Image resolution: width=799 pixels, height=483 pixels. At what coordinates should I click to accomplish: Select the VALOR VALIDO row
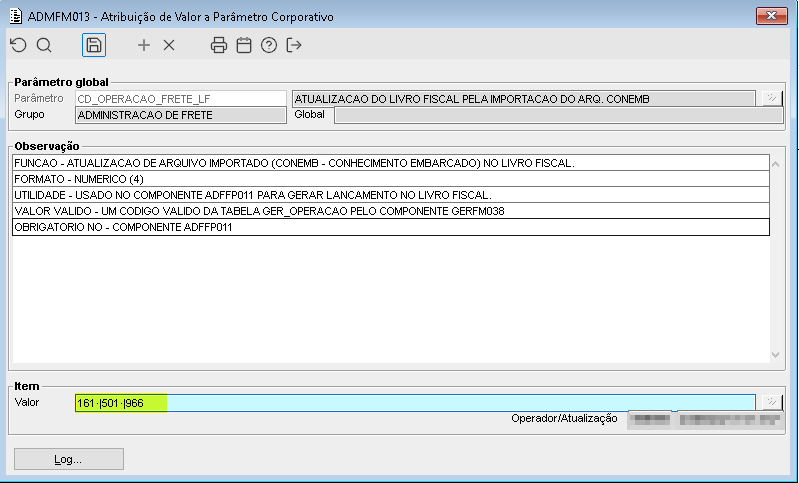tap(391, 211)
